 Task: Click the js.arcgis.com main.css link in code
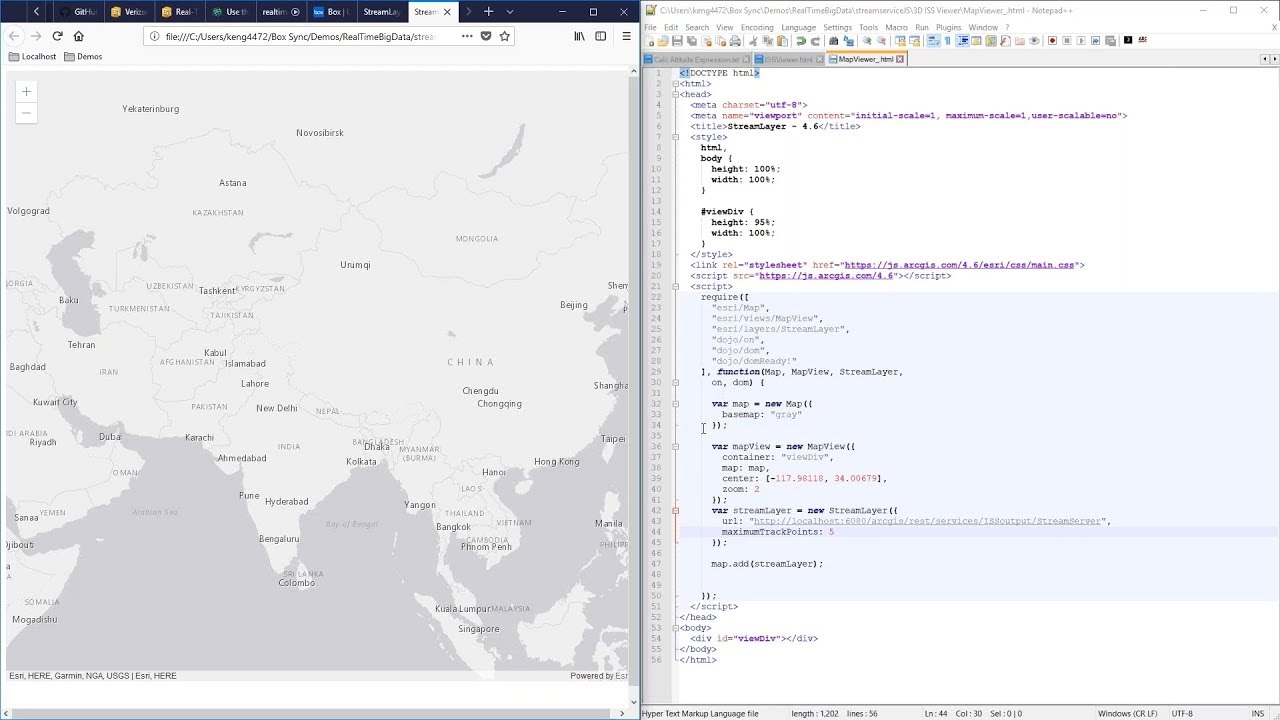[x=958, y=265]
